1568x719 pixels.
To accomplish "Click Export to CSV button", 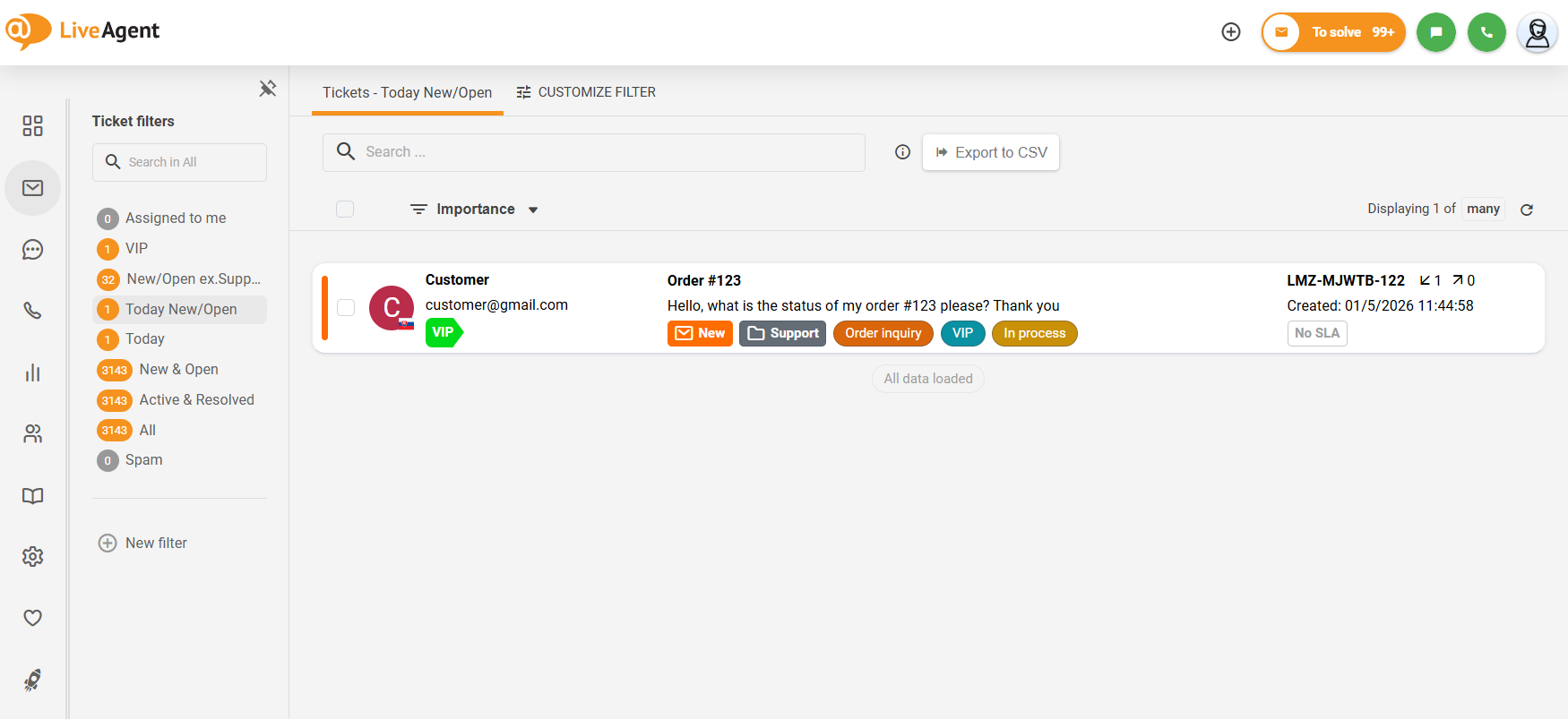I will pyautogui.click(x=991, y=152).
